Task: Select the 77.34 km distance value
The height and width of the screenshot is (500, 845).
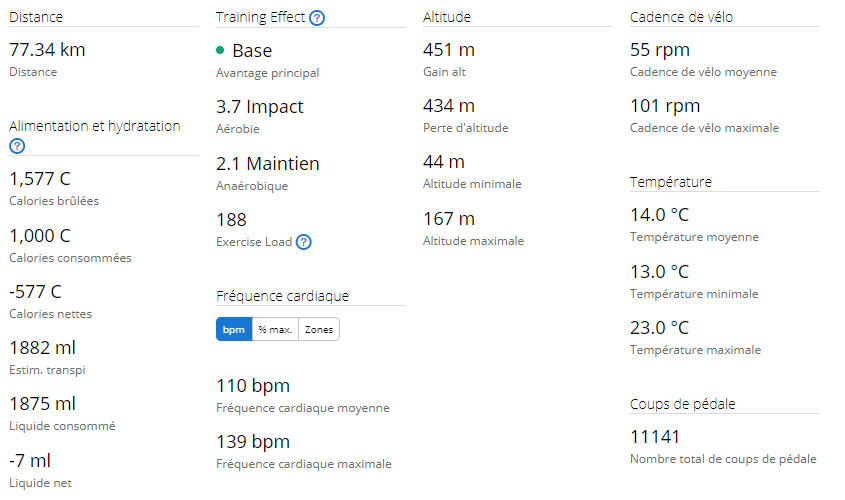Action: (x=47, y=50)
